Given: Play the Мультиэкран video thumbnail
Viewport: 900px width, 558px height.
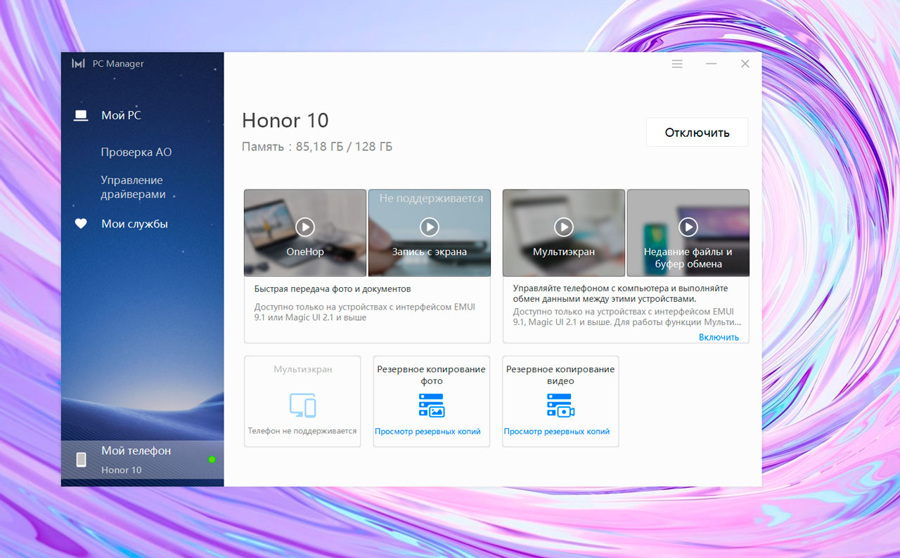Looking at the screenshot, I should point(564,227).
